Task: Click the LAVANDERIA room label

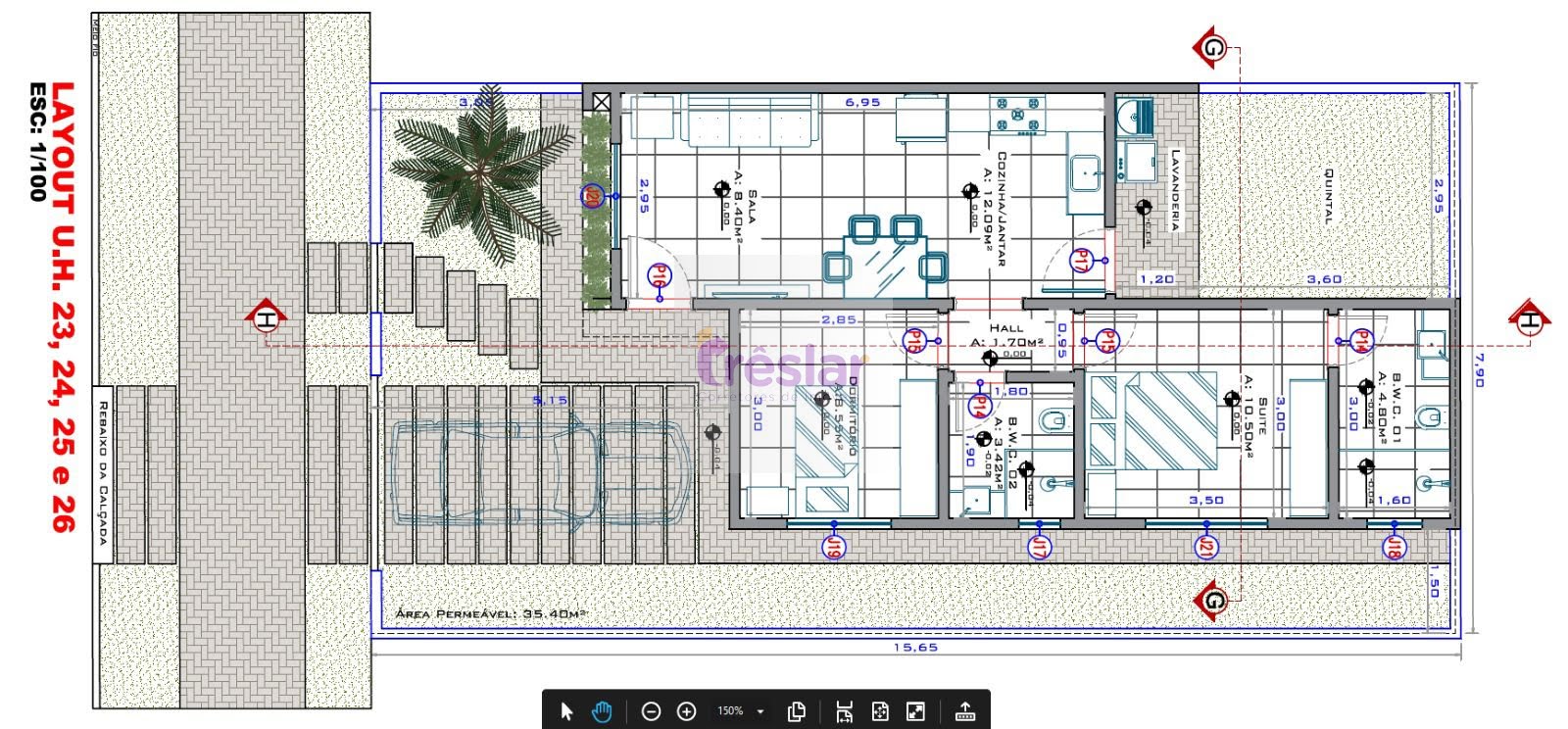Action: [1174, 190]
